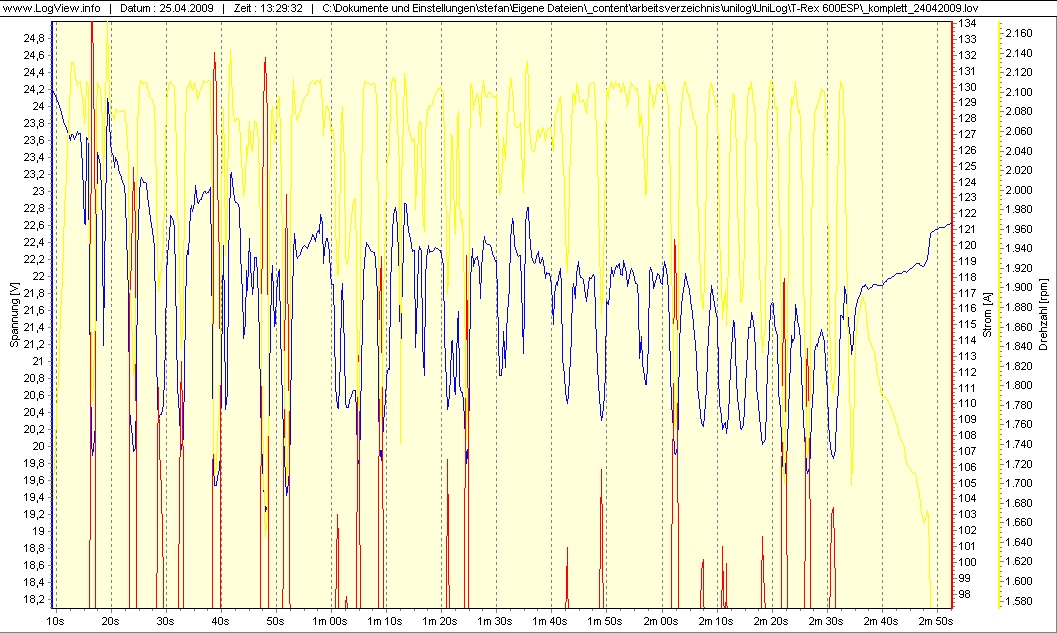Screen dimensions: 1057x633
Task: Click the 1m 00s time axis marker
Action: (x=329, y=621)
